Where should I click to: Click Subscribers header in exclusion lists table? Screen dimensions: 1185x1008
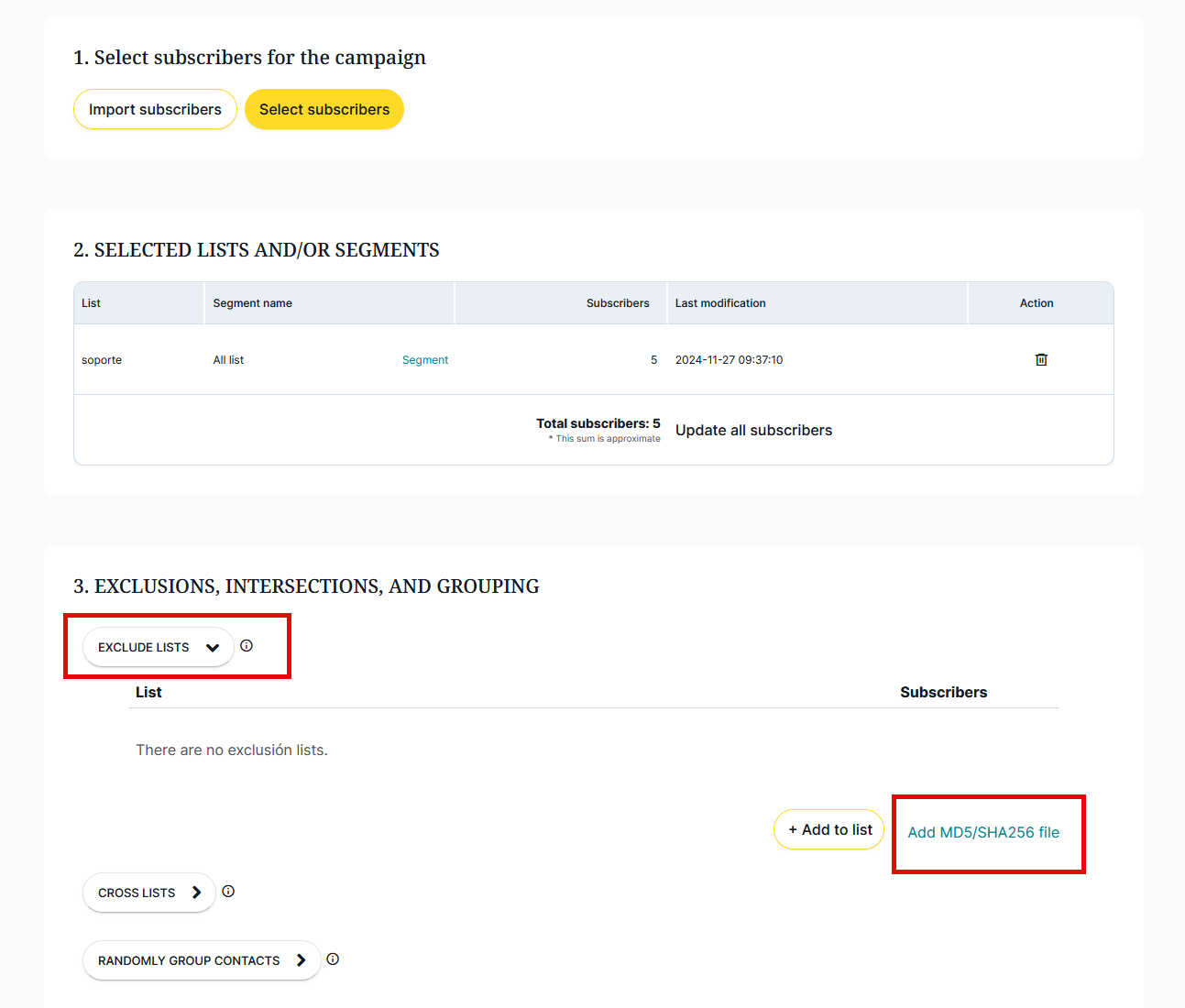coord(943,693)
